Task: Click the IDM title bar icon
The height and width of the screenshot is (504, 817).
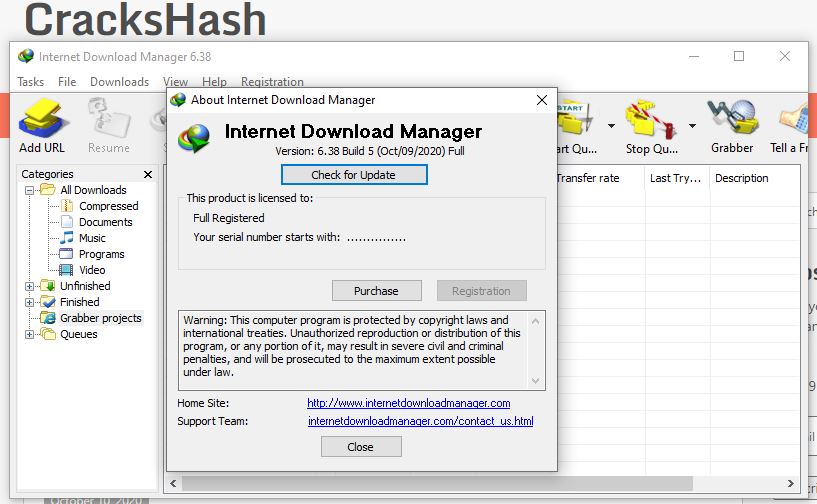Action: pos(26,56)
